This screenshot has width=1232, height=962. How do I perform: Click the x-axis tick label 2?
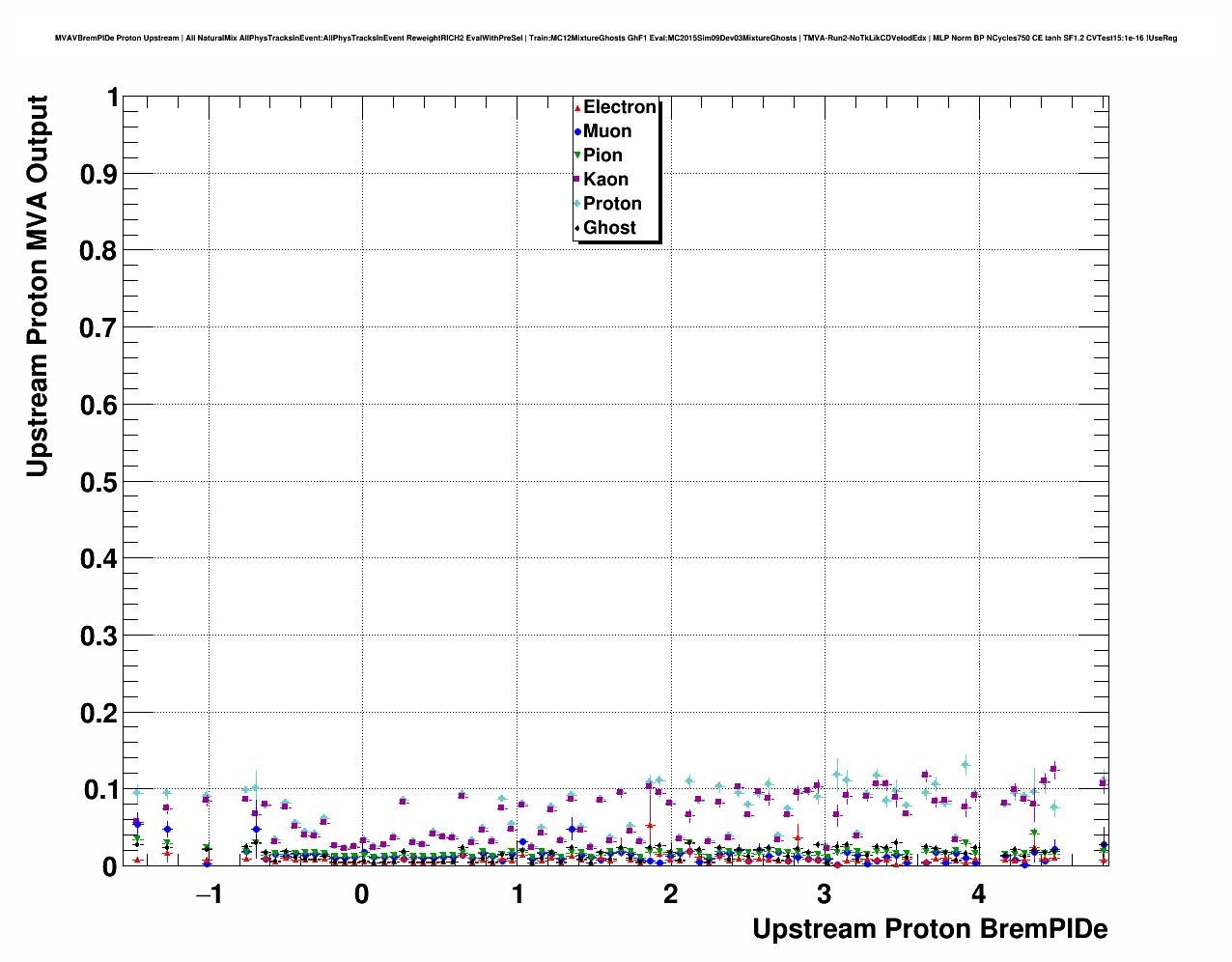(x=670, y=894)
